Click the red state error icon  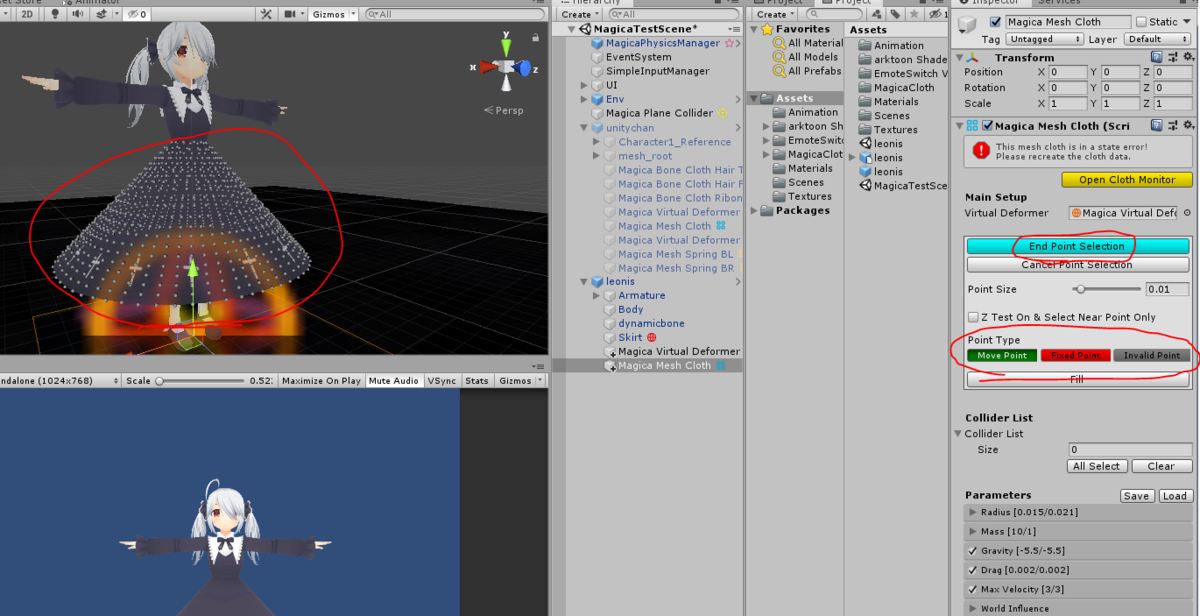982,151
